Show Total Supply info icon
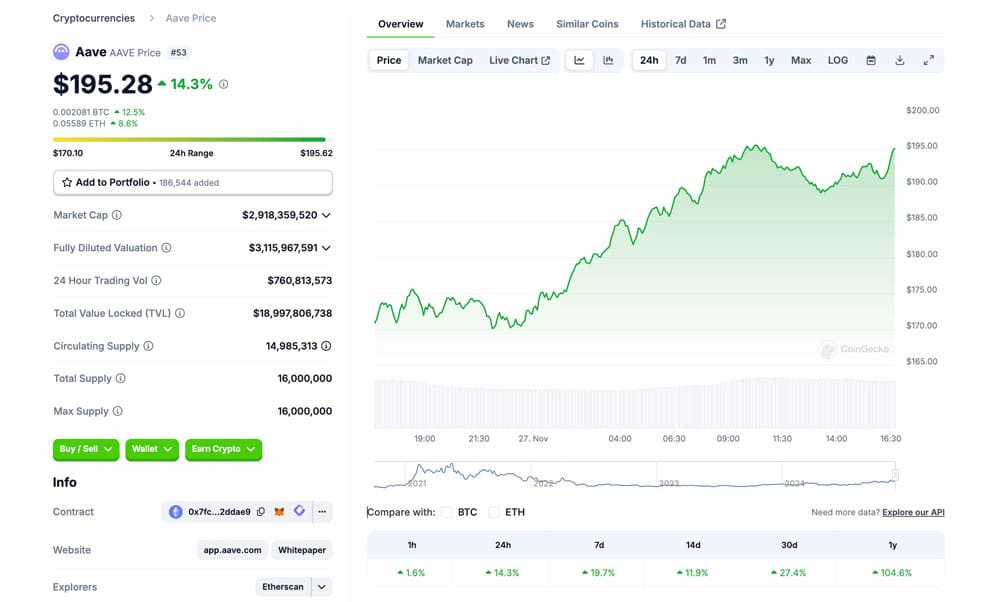 (x=120, y=379)
